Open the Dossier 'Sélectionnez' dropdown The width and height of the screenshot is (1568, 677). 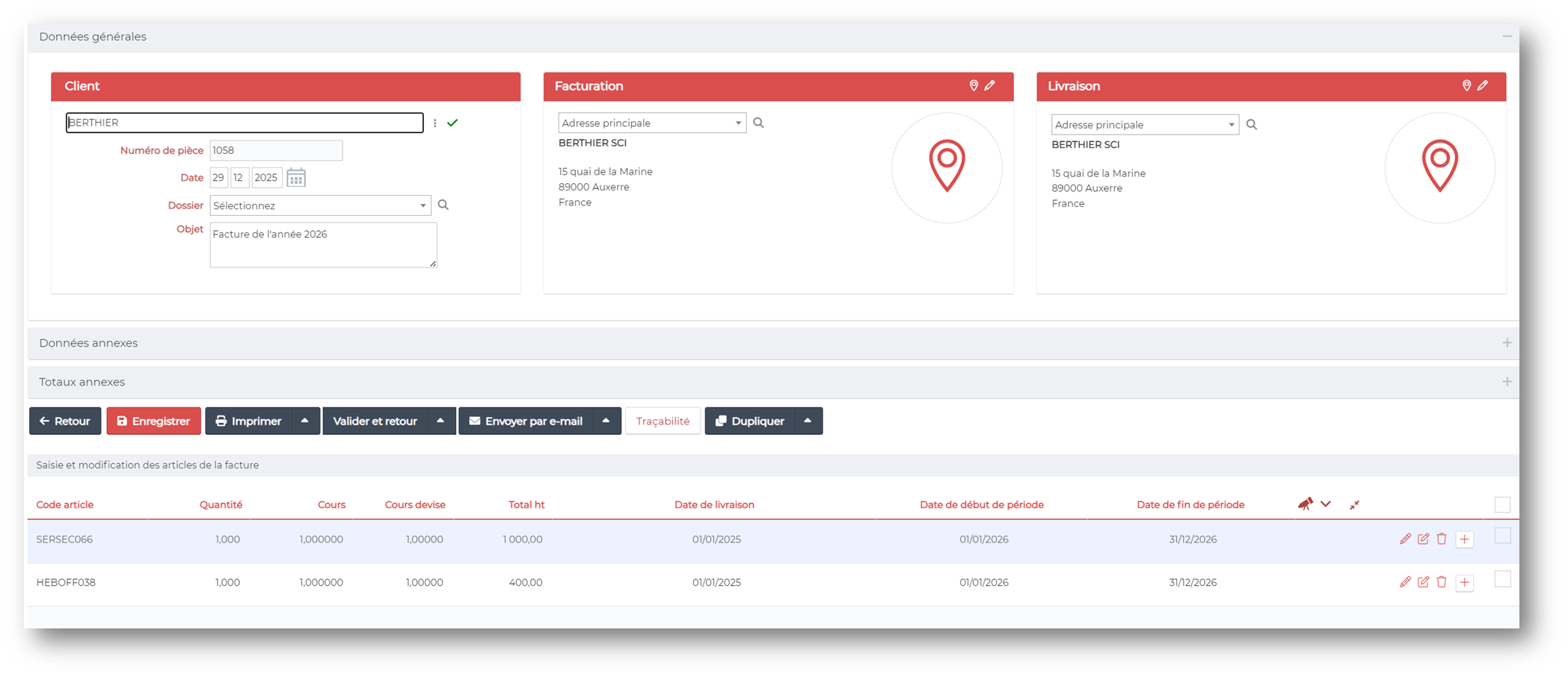(320, 205)
